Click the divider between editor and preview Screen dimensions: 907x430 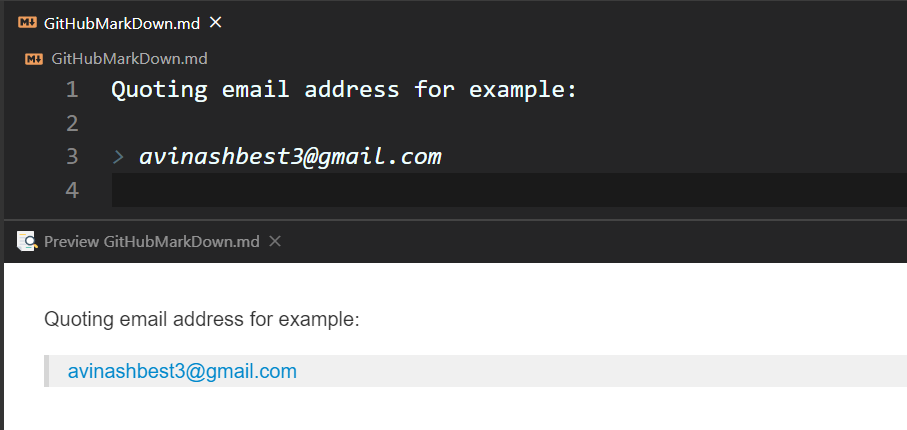[455, 219]
